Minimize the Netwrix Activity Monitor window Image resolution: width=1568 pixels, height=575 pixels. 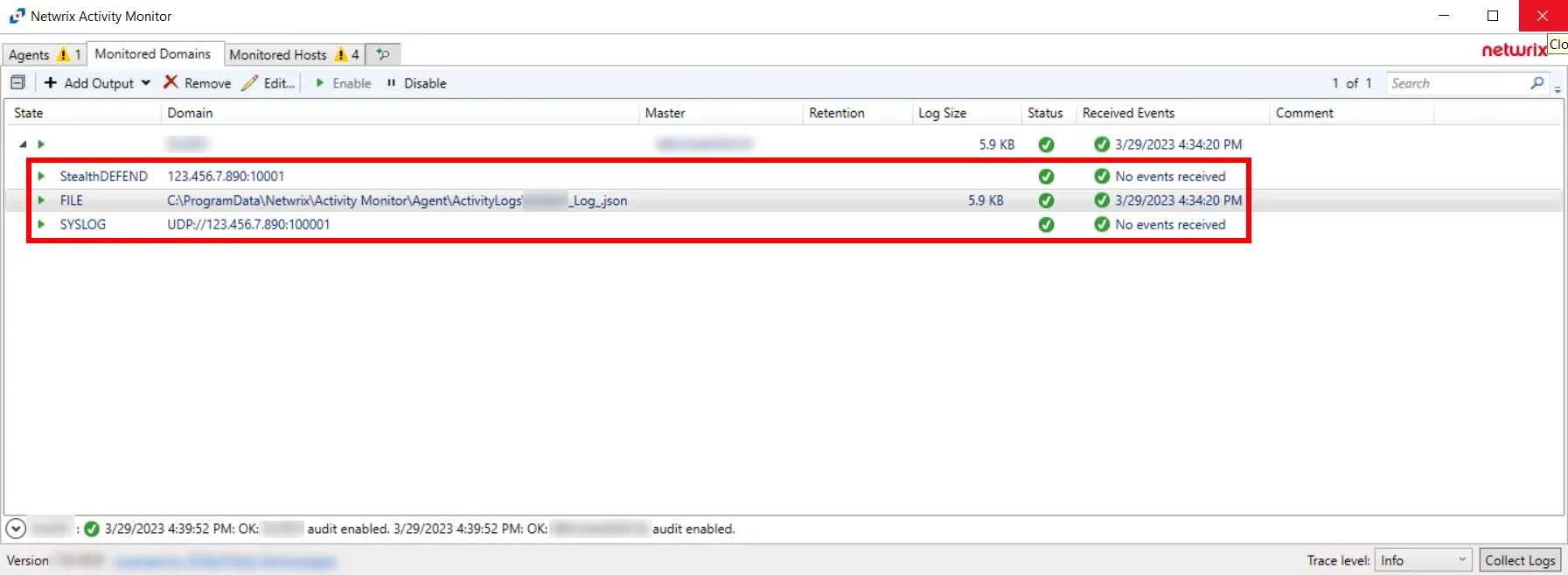(x=1444, y=16)
